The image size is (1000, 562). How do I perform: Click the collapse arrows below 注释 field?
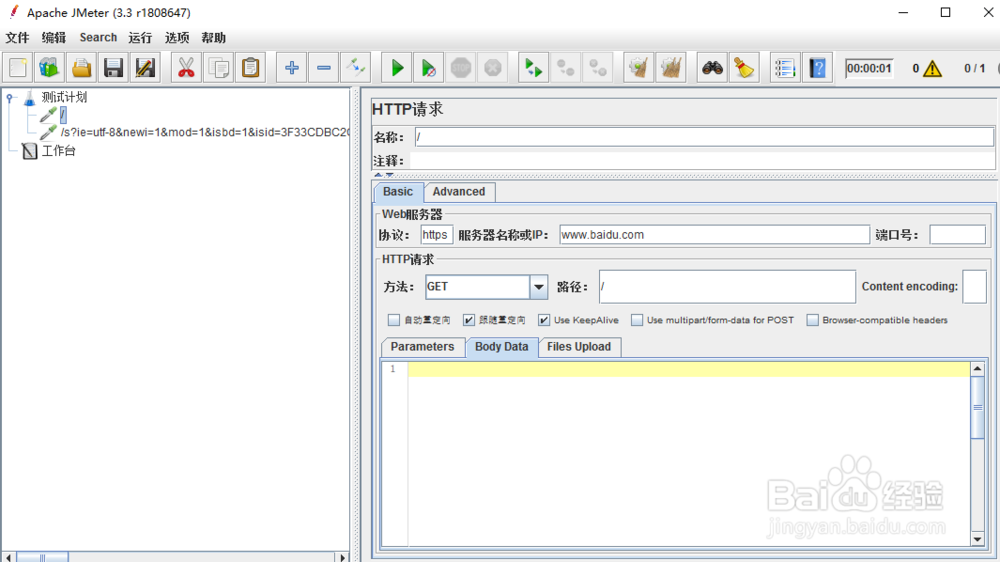tap(383, 174)
